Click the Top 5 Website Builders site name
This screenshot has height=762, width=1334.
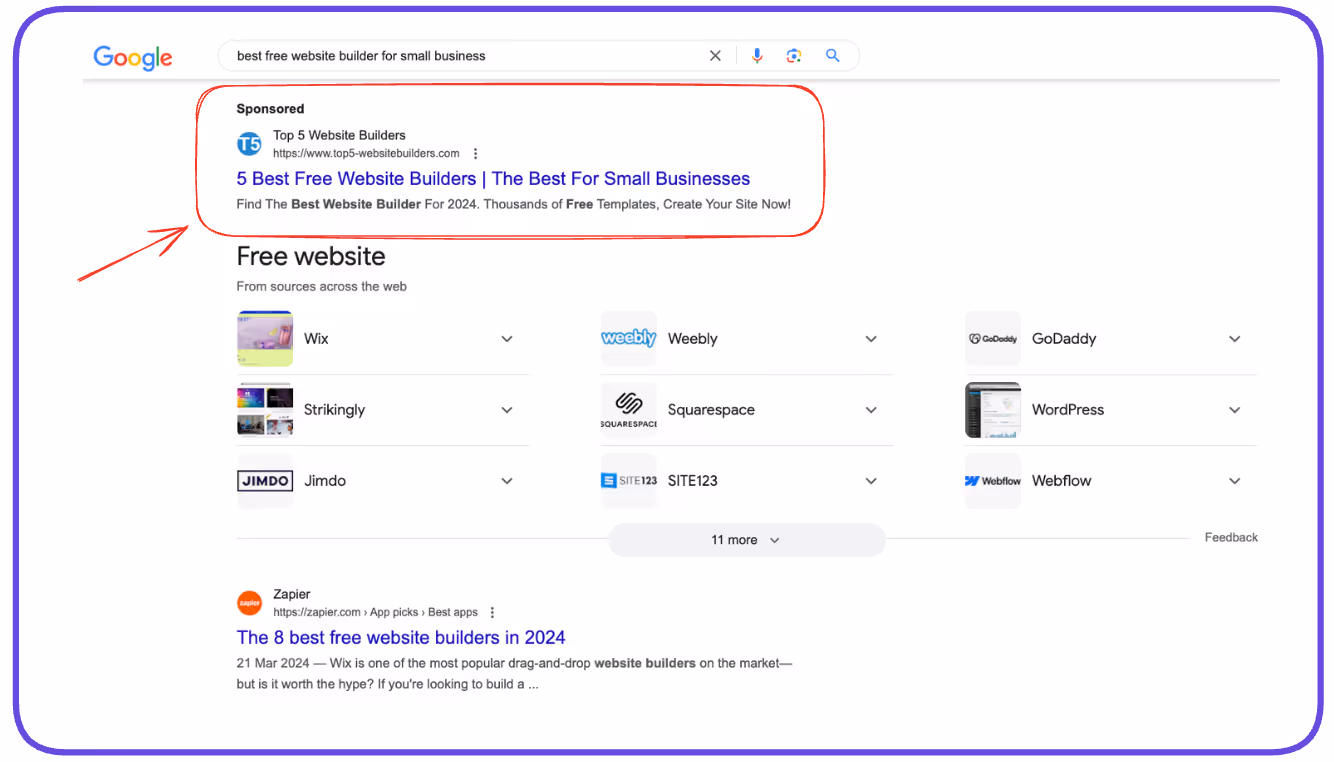point(339,135)
